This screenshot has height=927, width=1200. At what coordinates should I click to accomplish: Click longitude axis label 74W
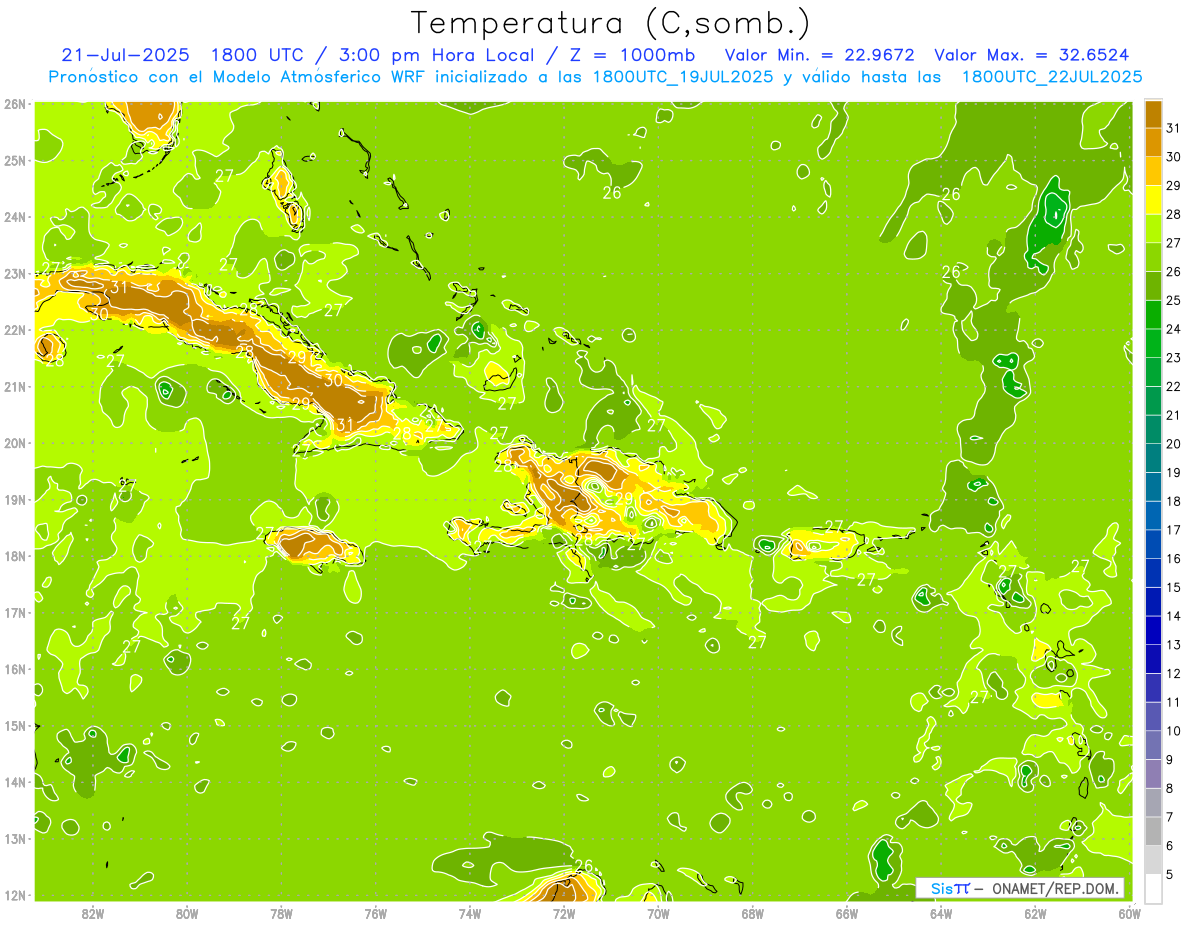[x=470, y=914]
